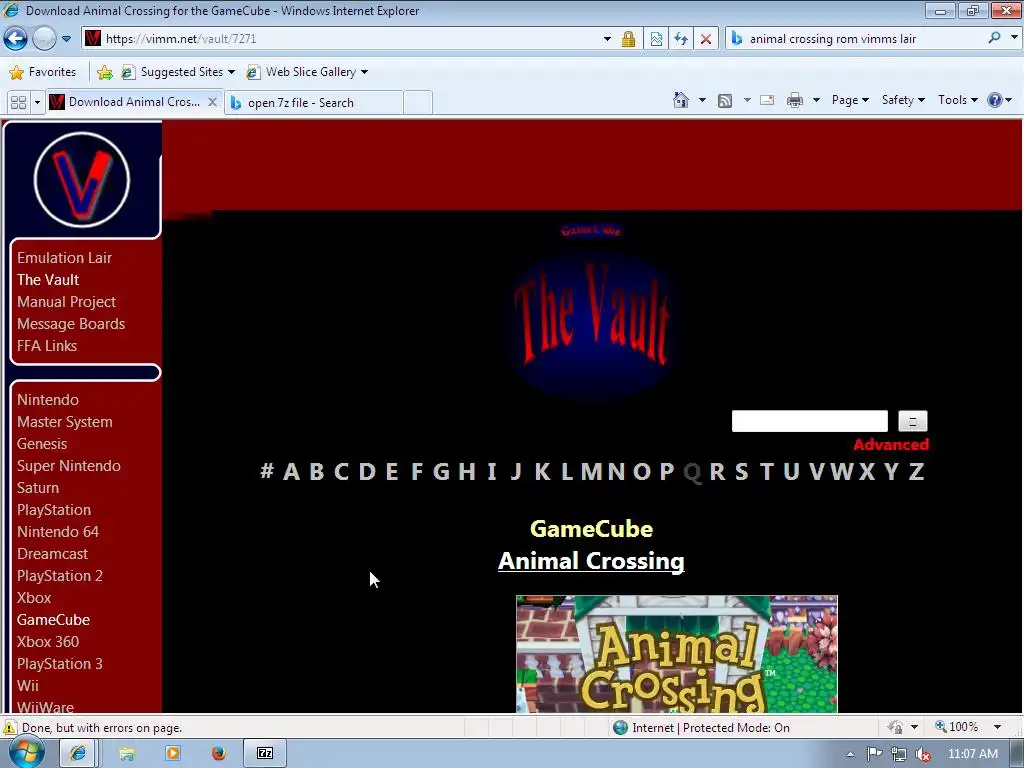This screenshot has width=1024, height=768.
Task: Click the Help question mark icon
Action: click(x=995, y=100)
